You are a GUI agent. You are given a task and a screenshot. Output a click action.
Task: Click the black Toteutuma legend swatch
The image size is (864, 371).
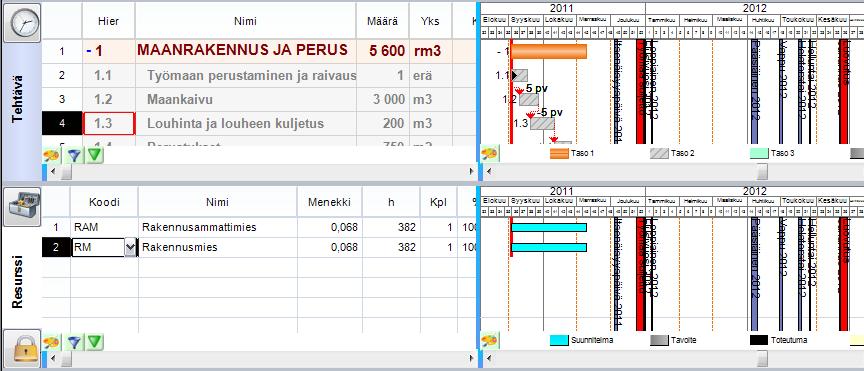tap(759, 340)
